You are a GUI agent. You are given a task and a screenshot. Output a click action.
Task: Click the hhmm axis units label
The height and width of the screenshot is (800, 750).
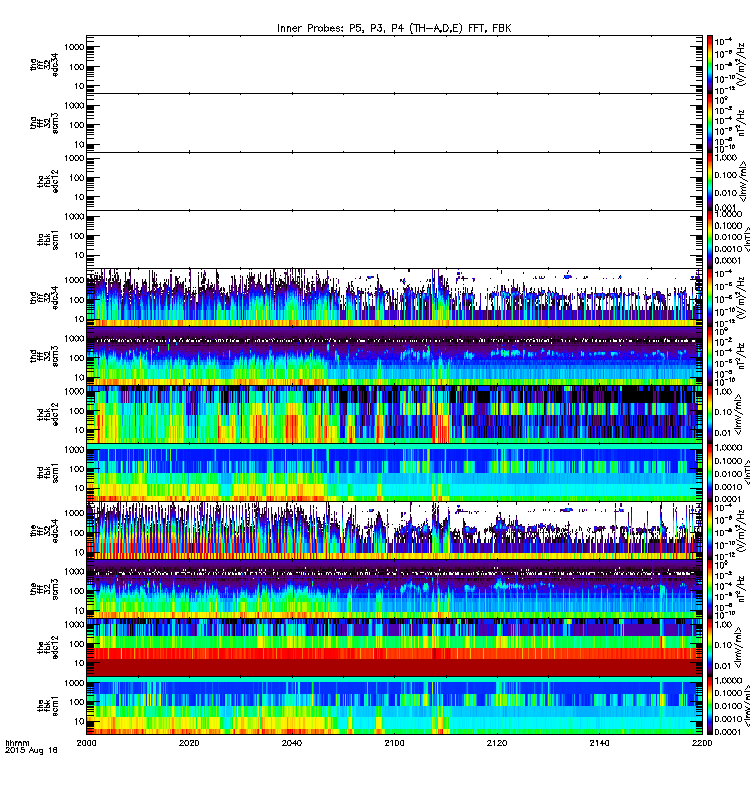click(17, 743)
